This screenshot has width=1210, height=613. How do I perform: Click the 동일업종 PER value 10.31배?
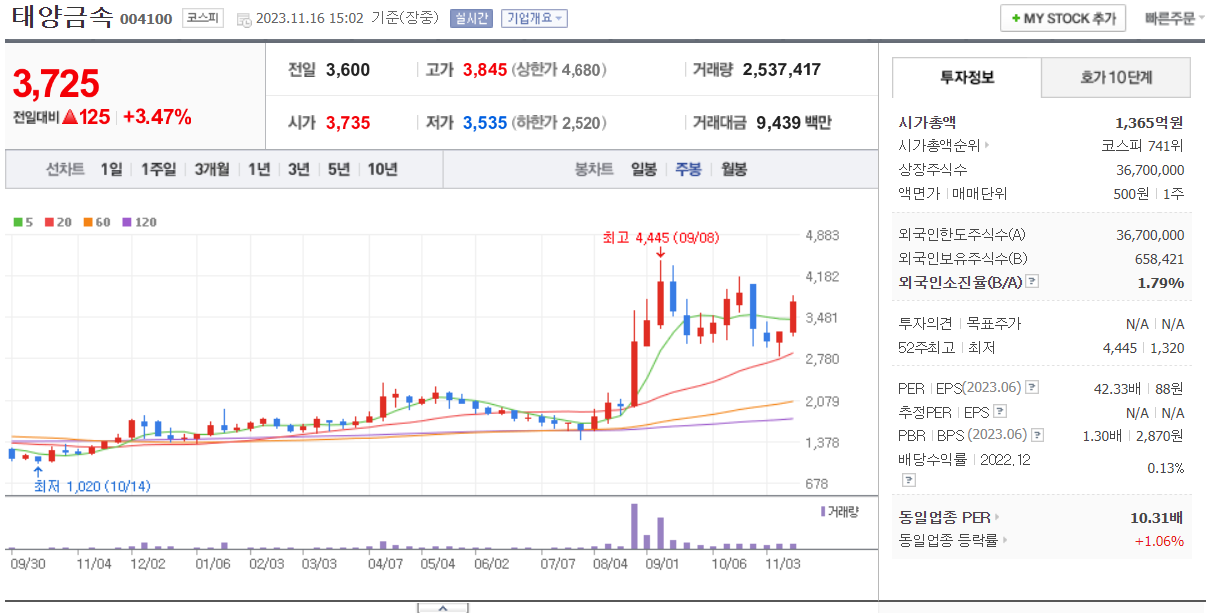pyautogui.click(x=1157, y=517)
